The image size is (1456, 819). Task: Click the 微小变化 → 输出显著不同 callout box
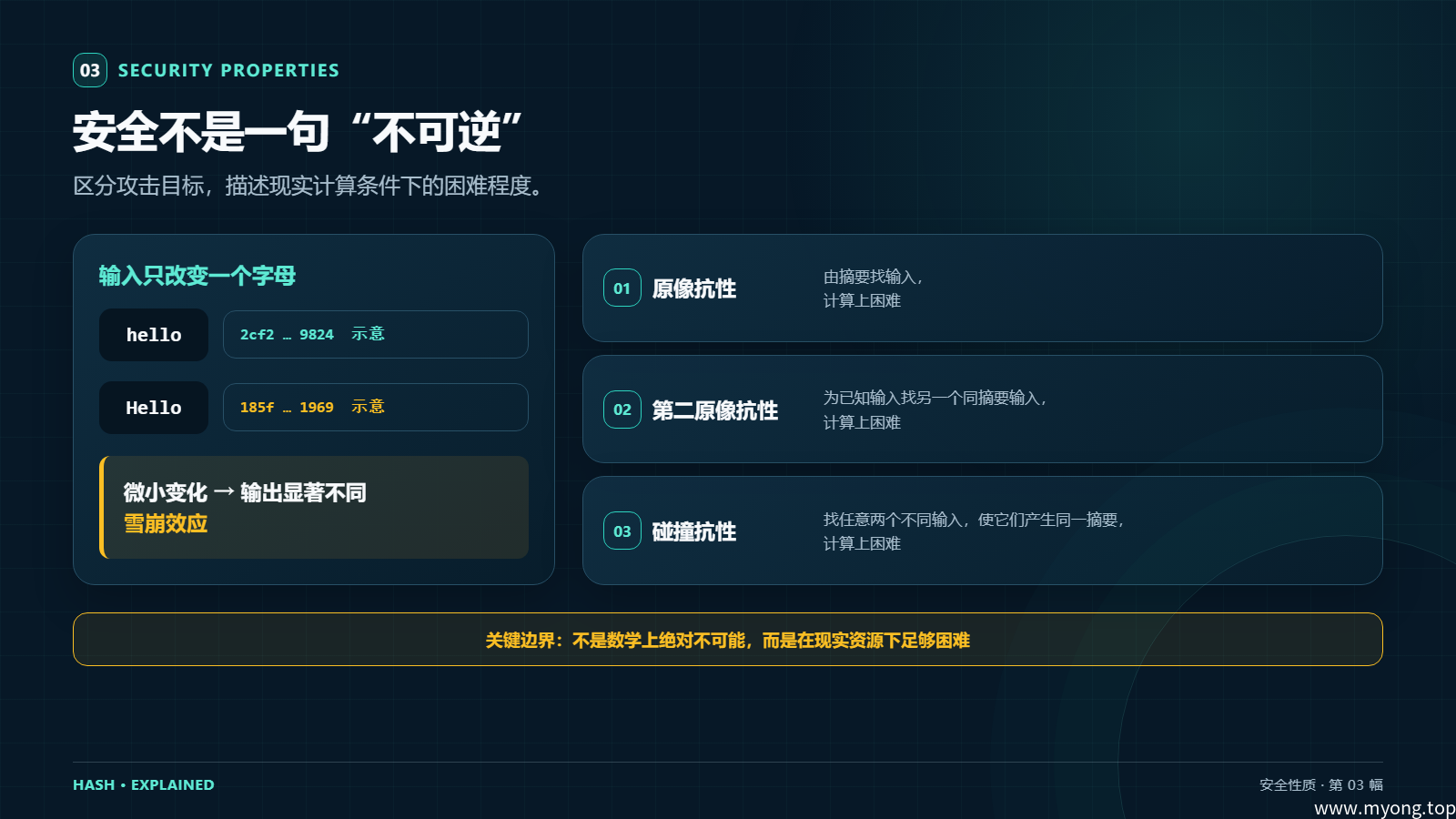click(314, 507)
